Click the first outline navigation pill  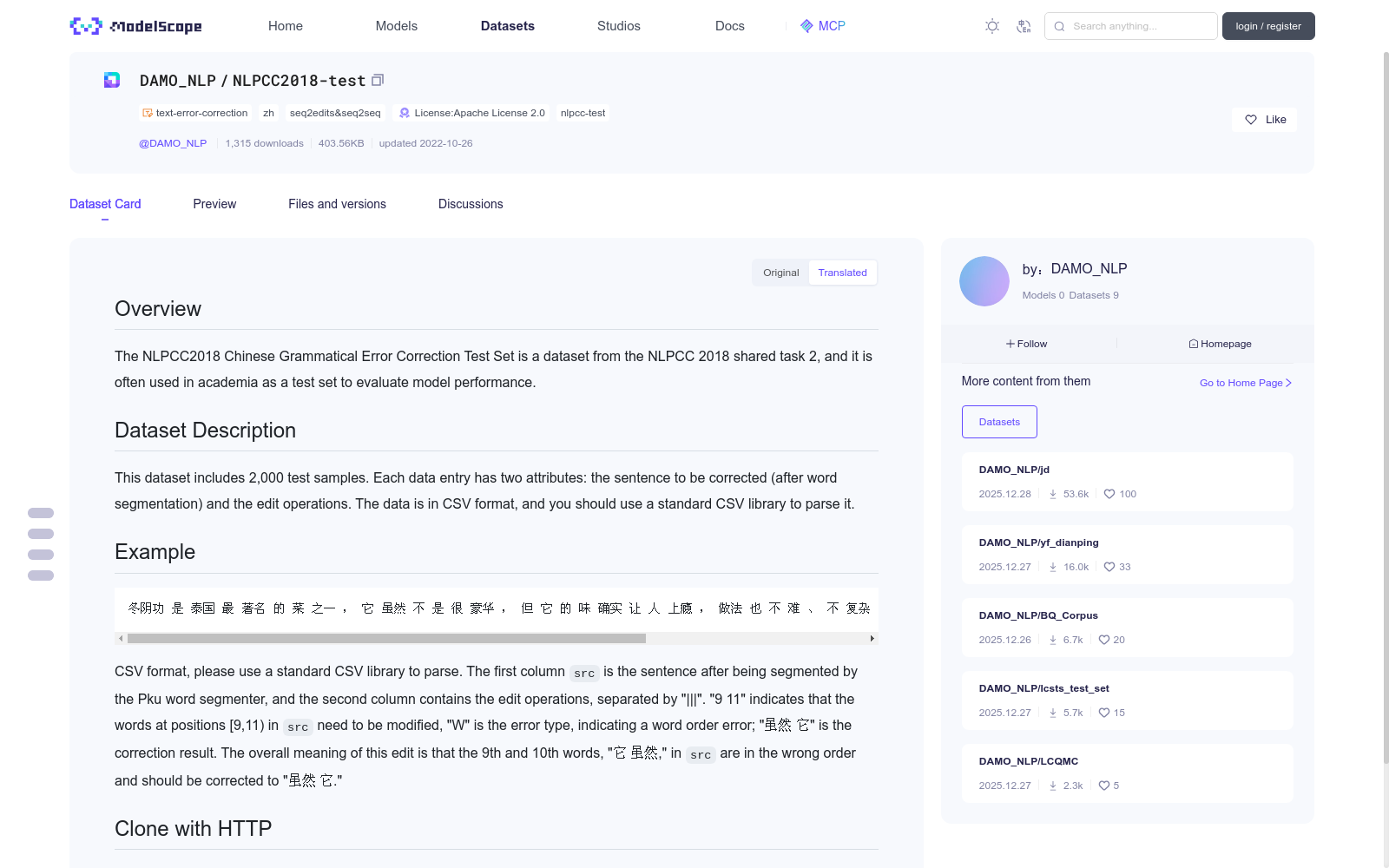pos(41,513)
